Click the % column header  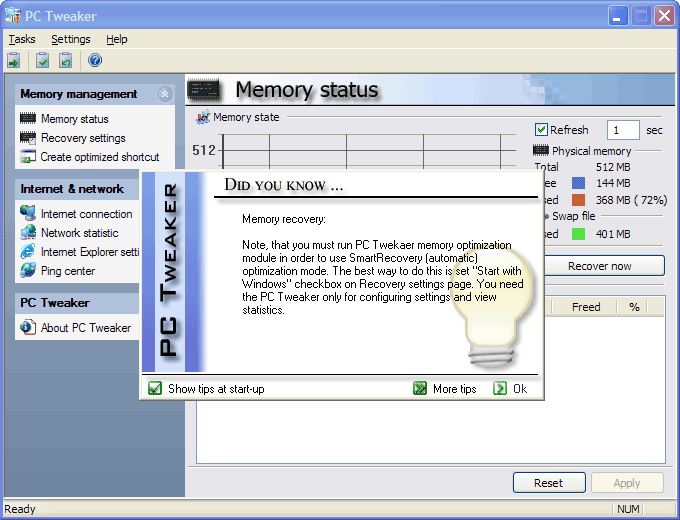click(634, 307)
